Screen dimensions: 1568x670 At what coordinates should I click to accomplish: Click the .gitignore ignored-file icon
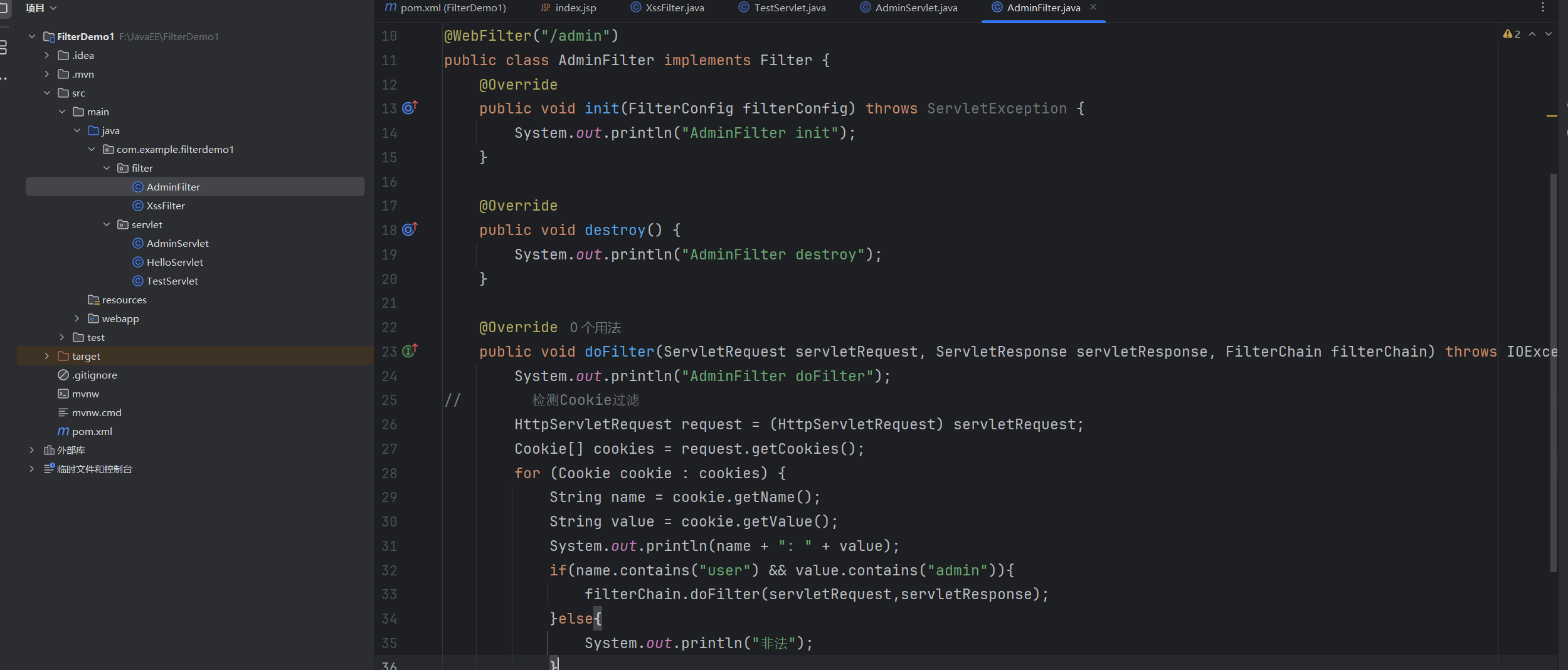63,375
